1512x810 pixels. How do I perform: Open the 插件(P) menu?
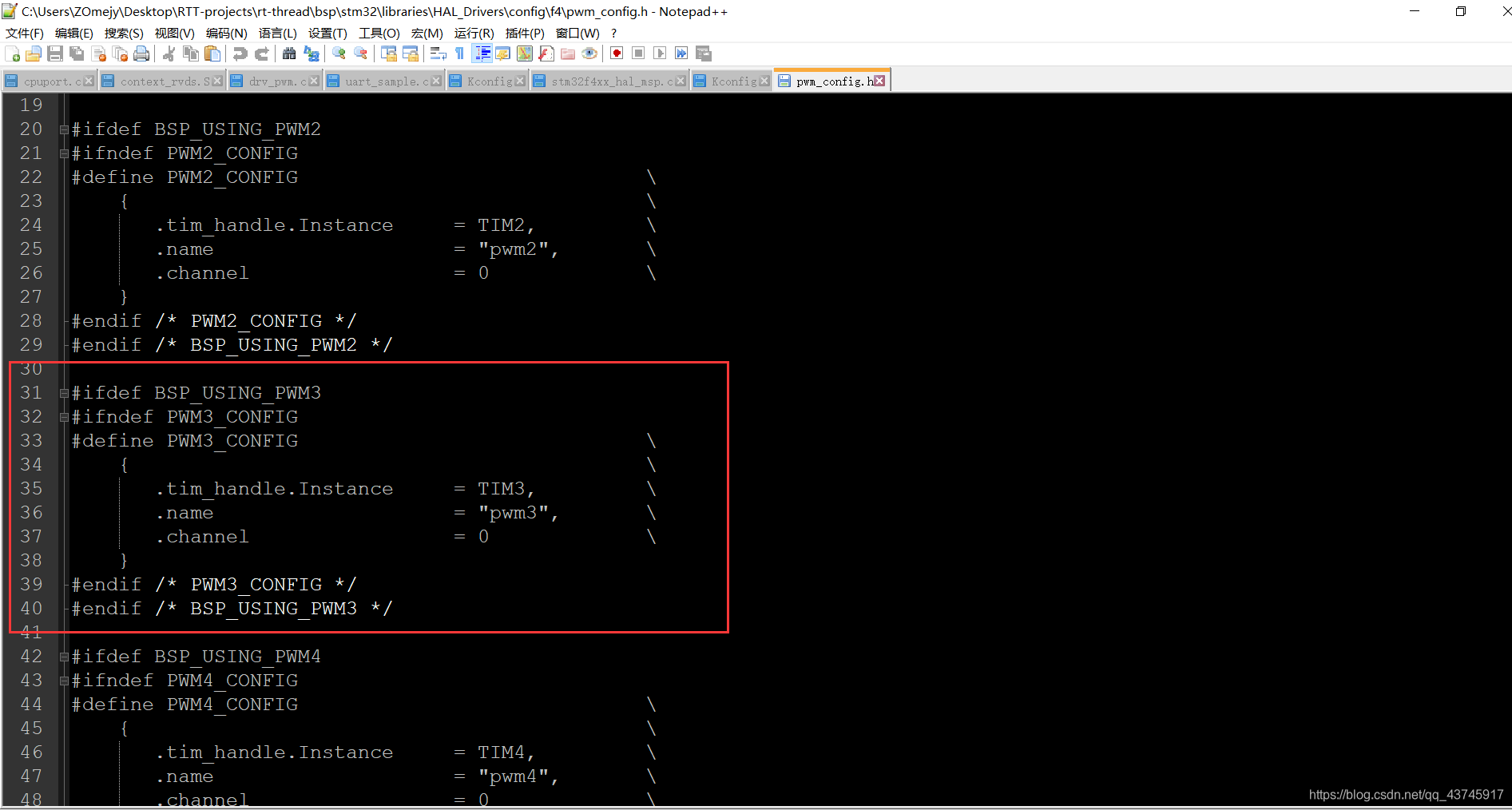tap(525, 33)
